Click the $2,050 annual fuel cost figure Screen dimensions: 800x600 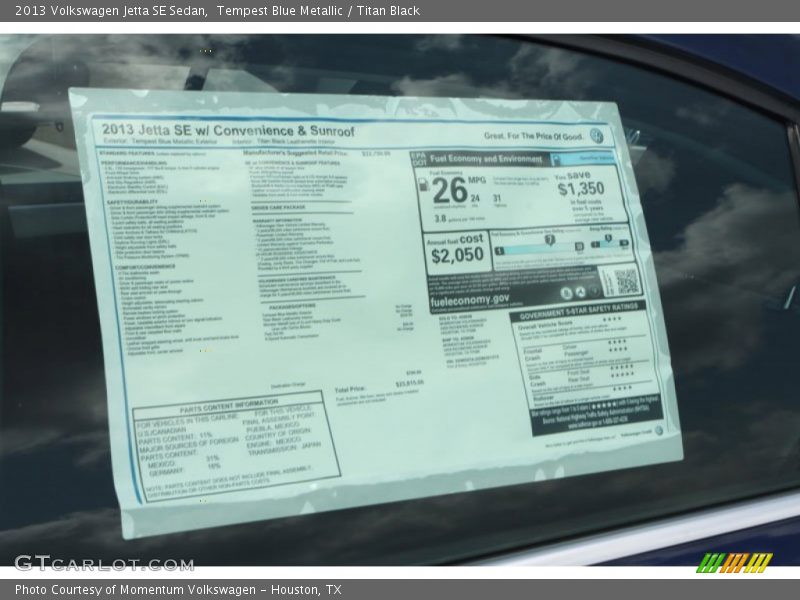point(457,256)
